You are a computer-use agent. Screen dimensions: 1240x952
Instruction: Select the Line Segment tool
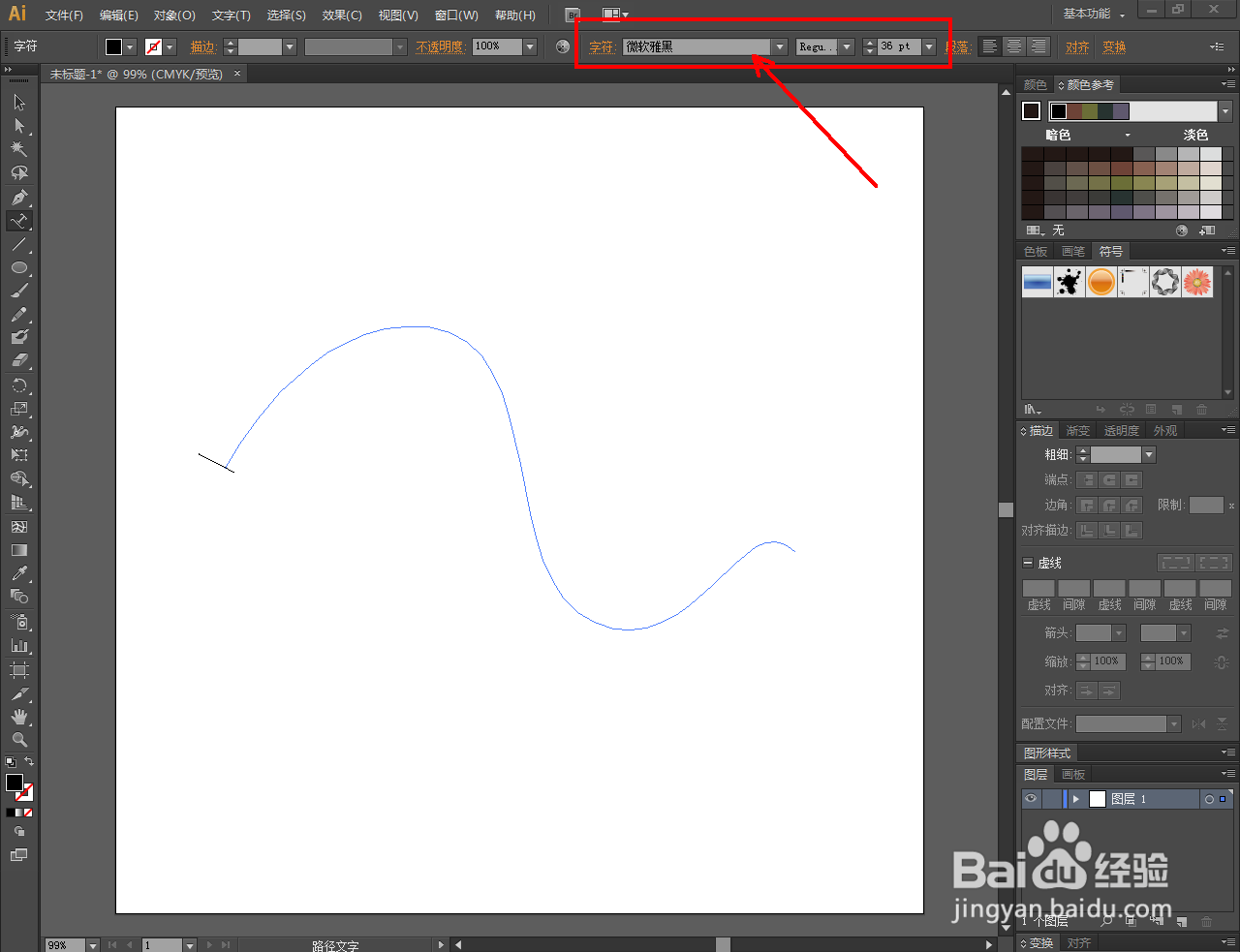click(19, 244)
